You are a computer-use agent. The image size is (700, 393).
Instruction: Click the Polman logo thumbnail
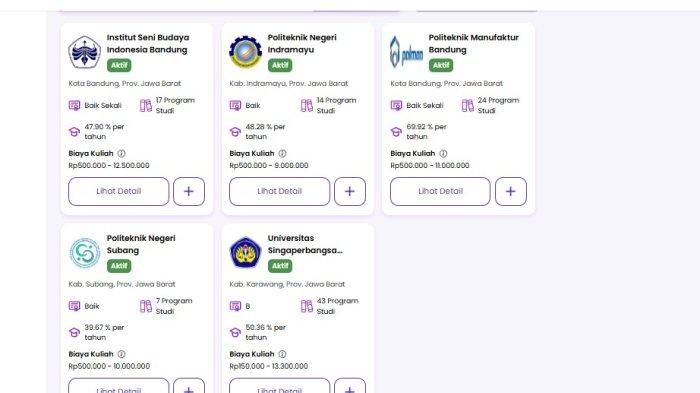tap(406, 52)
